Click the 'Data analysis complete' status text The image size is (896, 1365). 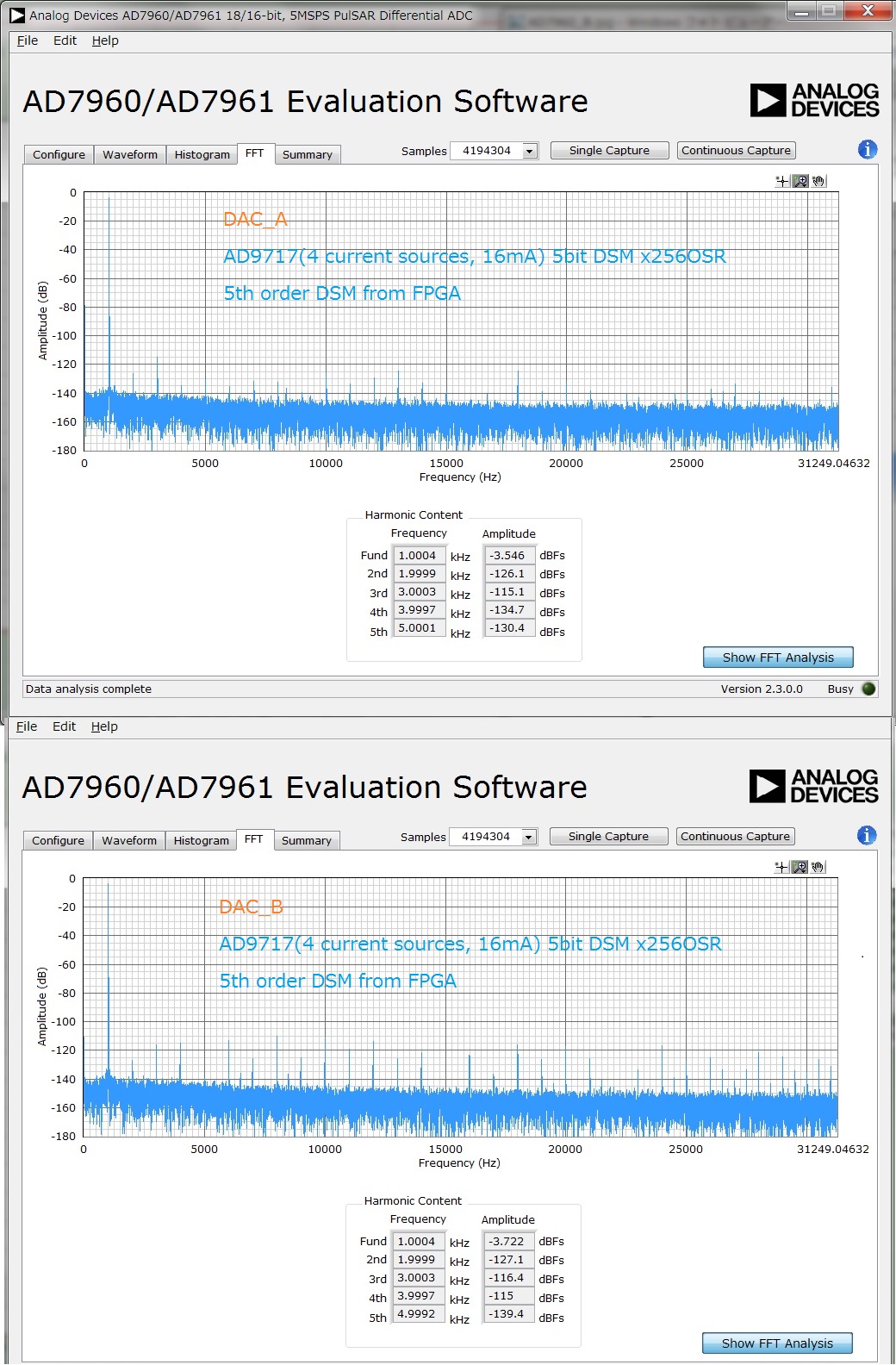(x=89, y=689)
